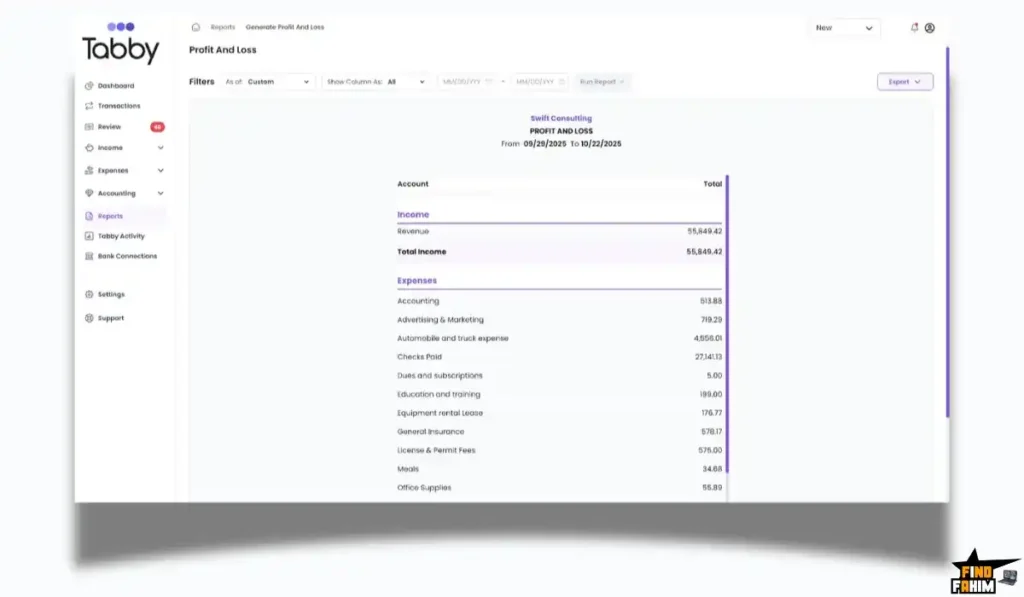Open the notifications bell icon
The height and width of the screenshot is (597, 1024).
913,28
